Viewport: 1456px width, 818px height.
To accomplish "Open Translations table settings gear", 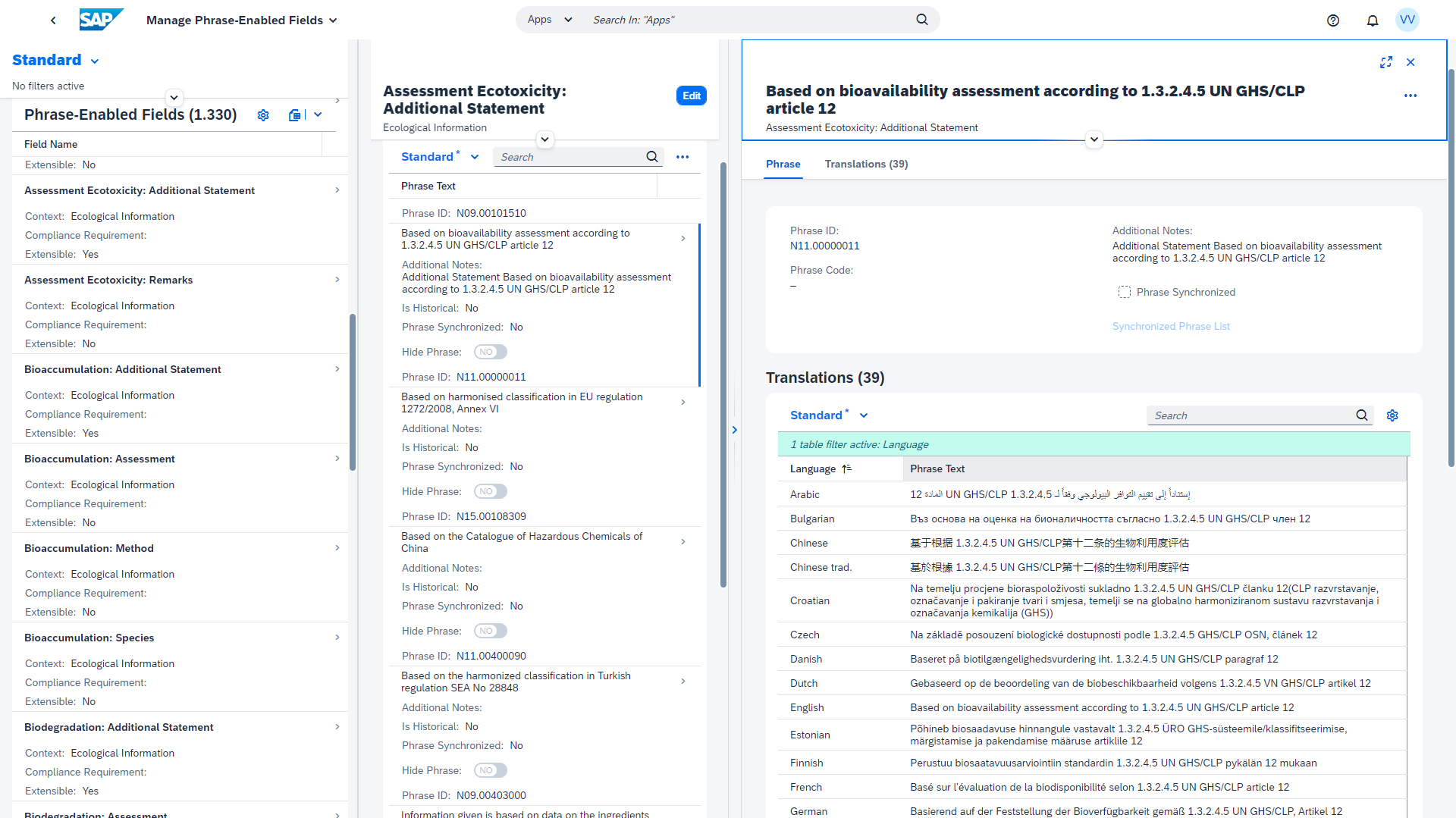I will point(1392,415).
